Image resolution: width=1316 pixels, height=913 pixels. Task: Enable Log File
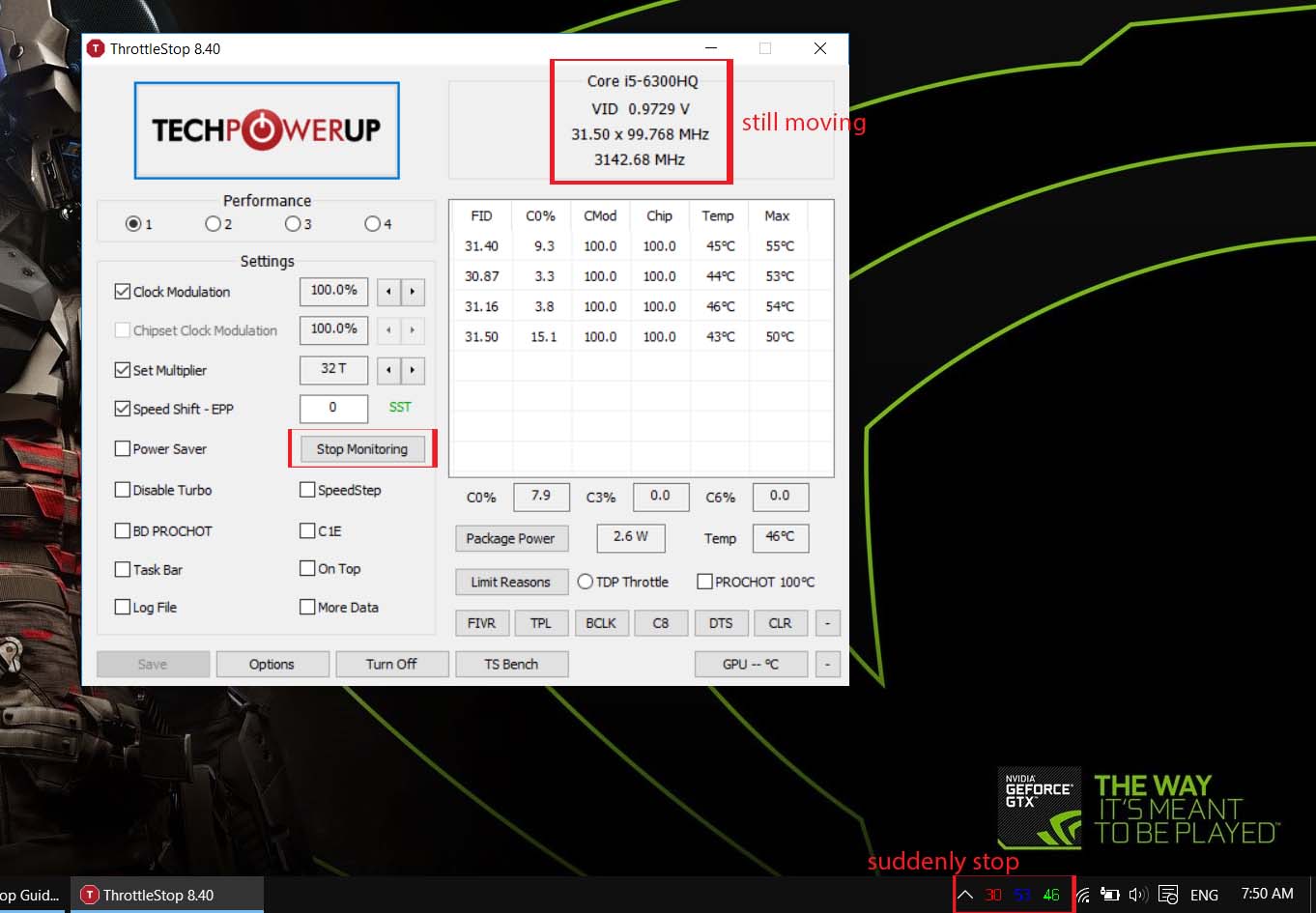click(x=123, y=607)
